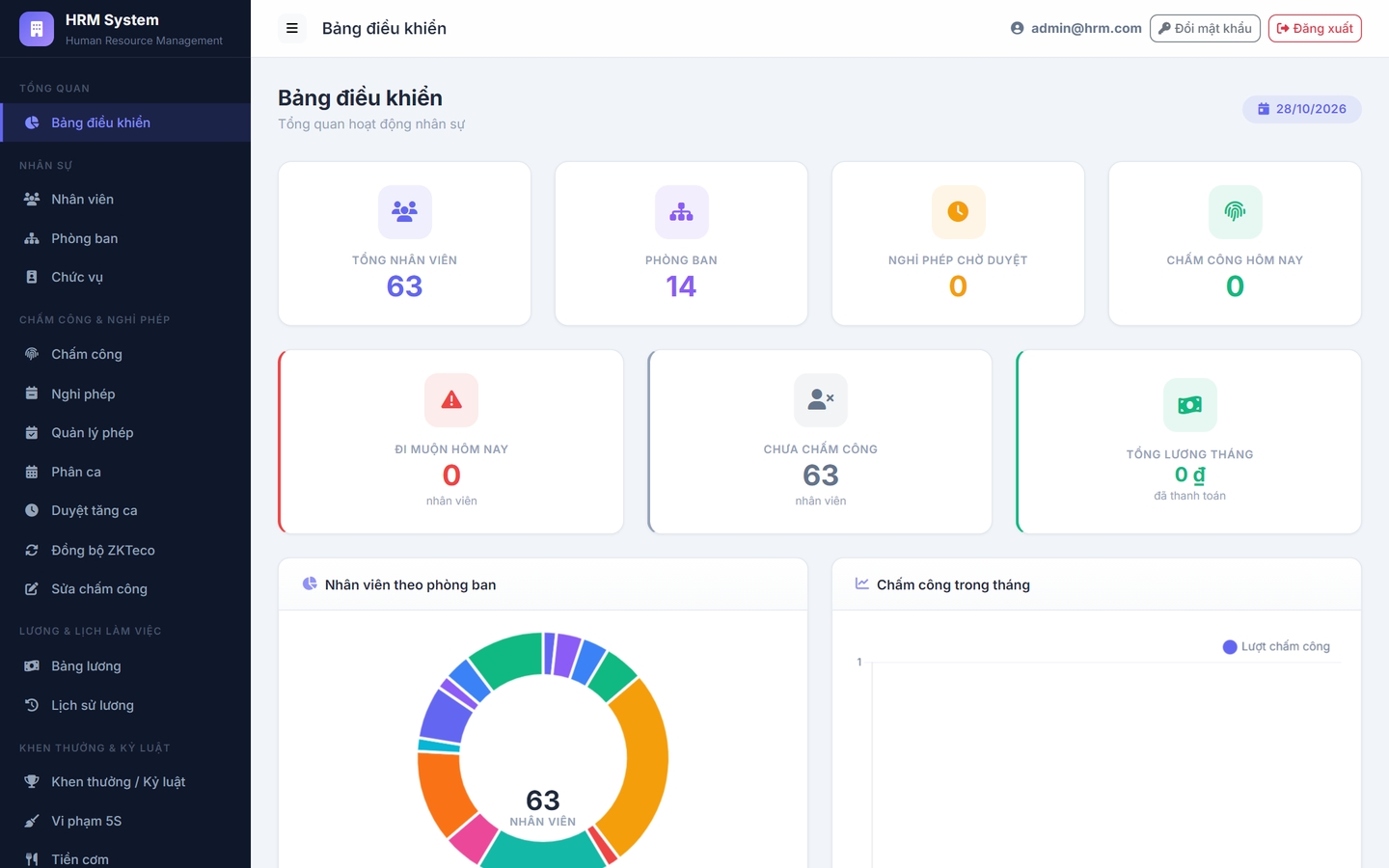Open Đồng bộ ZKTeco sync item
Image resolution: width=1389 pixels, height=868 pixels.
pos(125,550)
